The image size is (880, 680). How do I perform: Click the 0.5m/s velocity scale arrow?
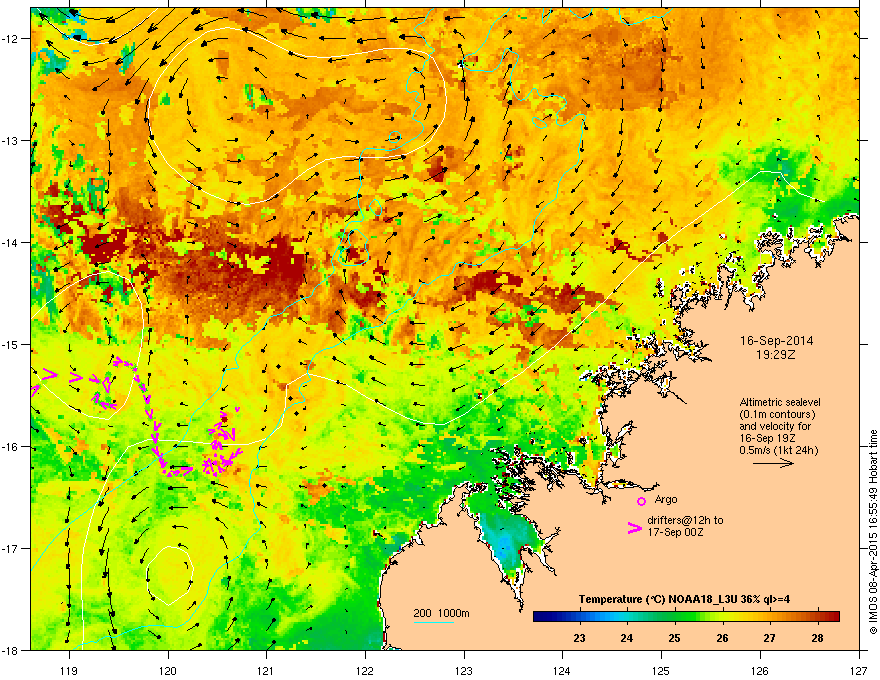click(773, 463)
